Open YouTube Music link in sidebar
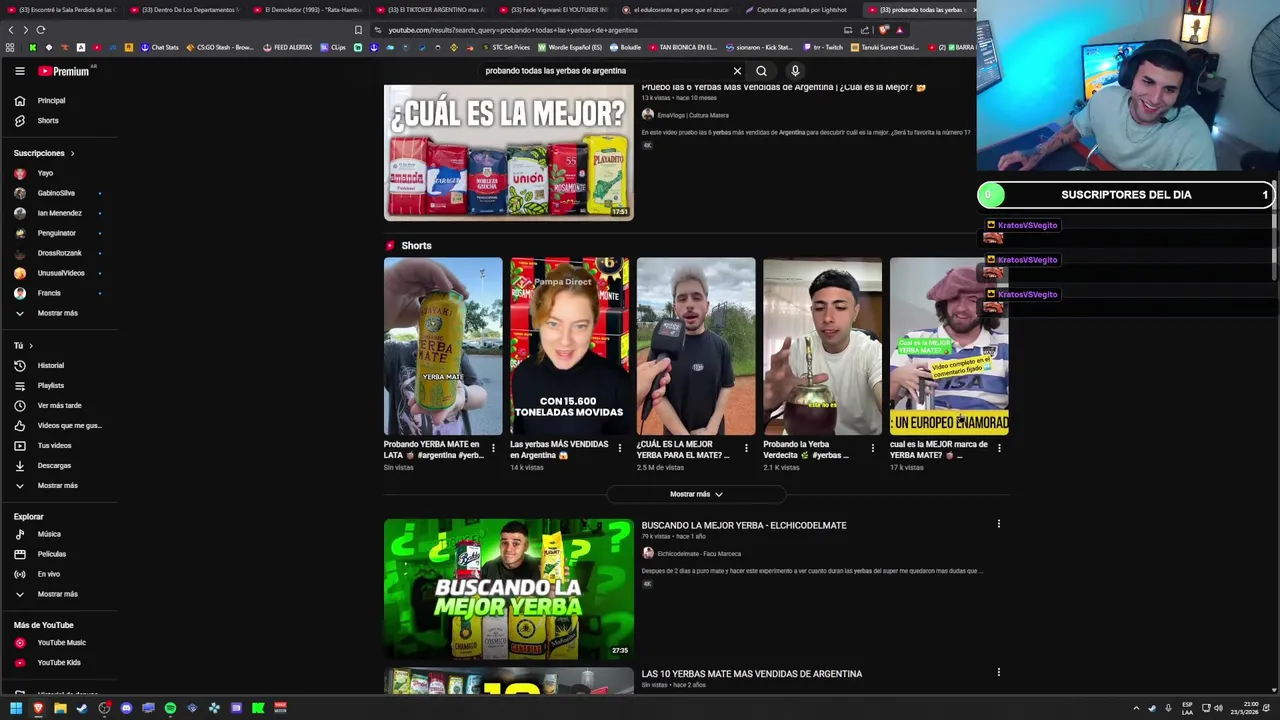Screen dimensions: 1280x720 pyautogui.click(x=61, y=643)
